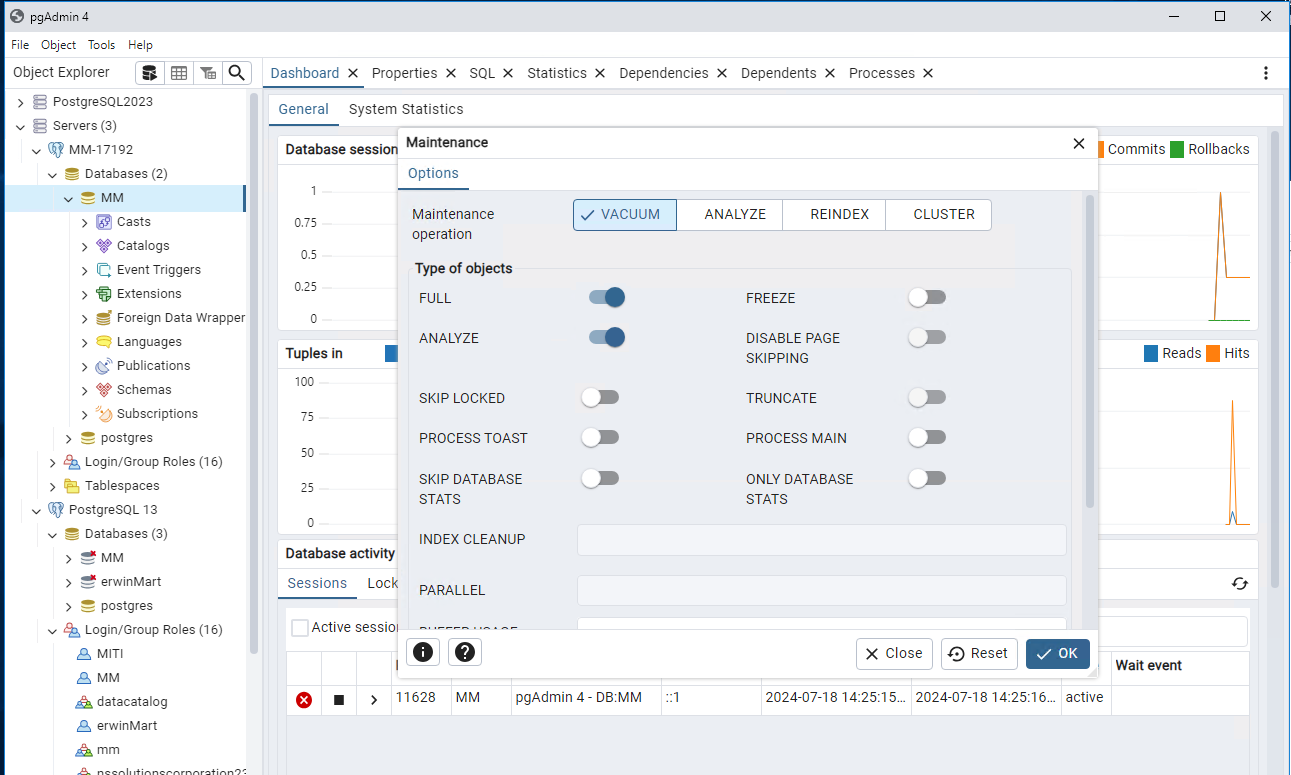Viewport: 1291px width, 775px height.
Task: Open the Query Tool icon in Object Explorer
Action: pyautogui.click(x=150, y=73)
